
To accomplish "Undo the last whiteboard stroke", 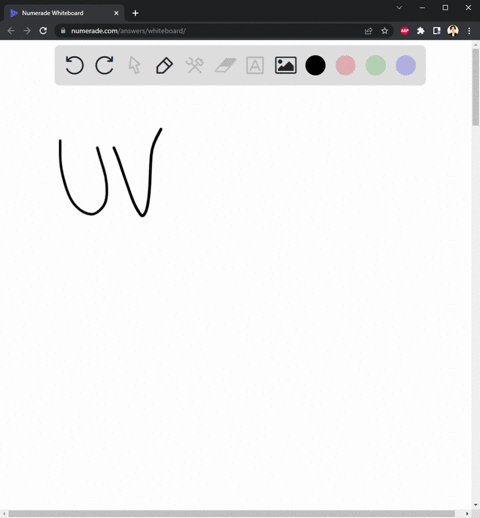I will tap(74, 65).
